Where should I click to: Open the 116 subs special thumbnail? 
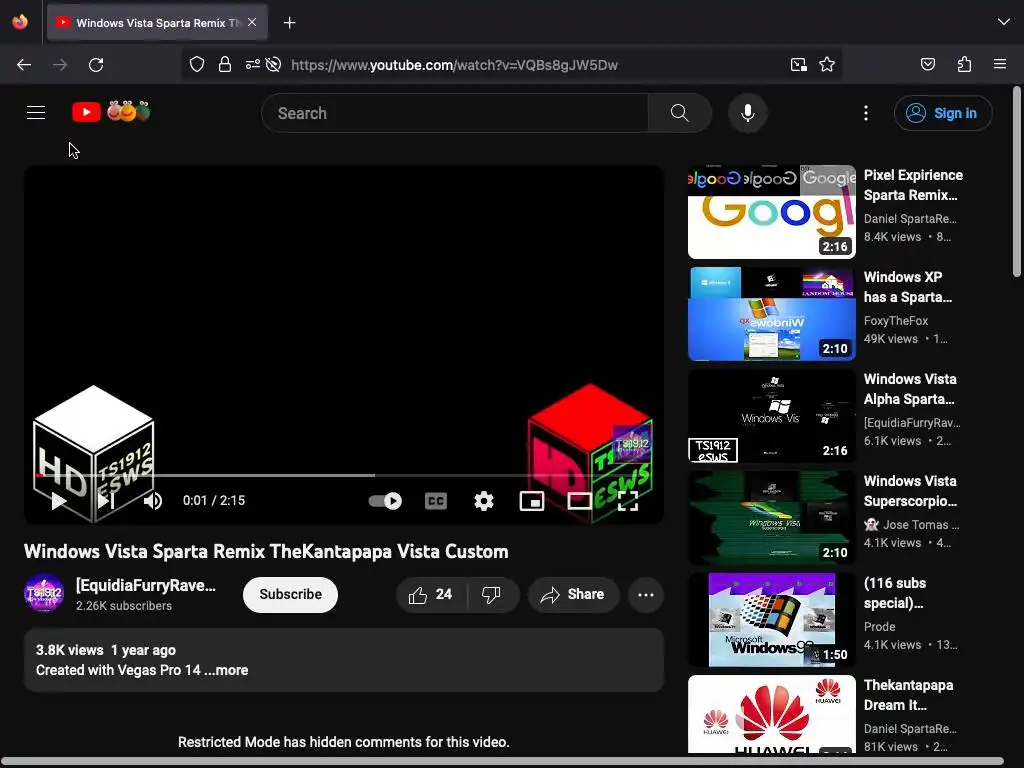[x=771, y=620]
